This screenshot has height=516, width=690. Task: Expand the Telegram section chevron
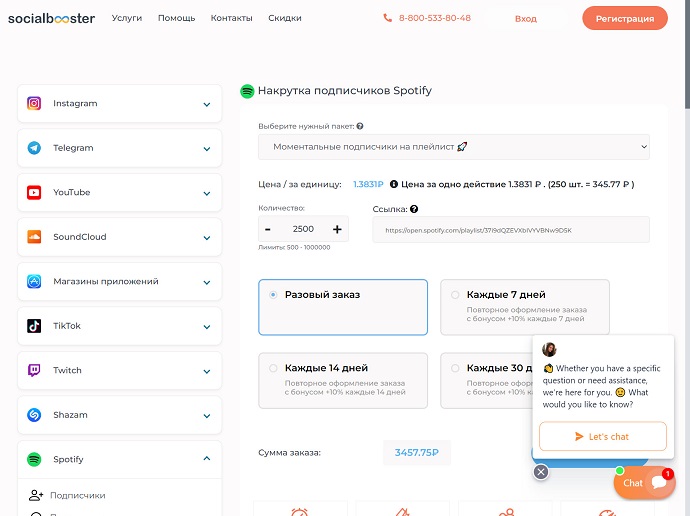pos(207,149)
